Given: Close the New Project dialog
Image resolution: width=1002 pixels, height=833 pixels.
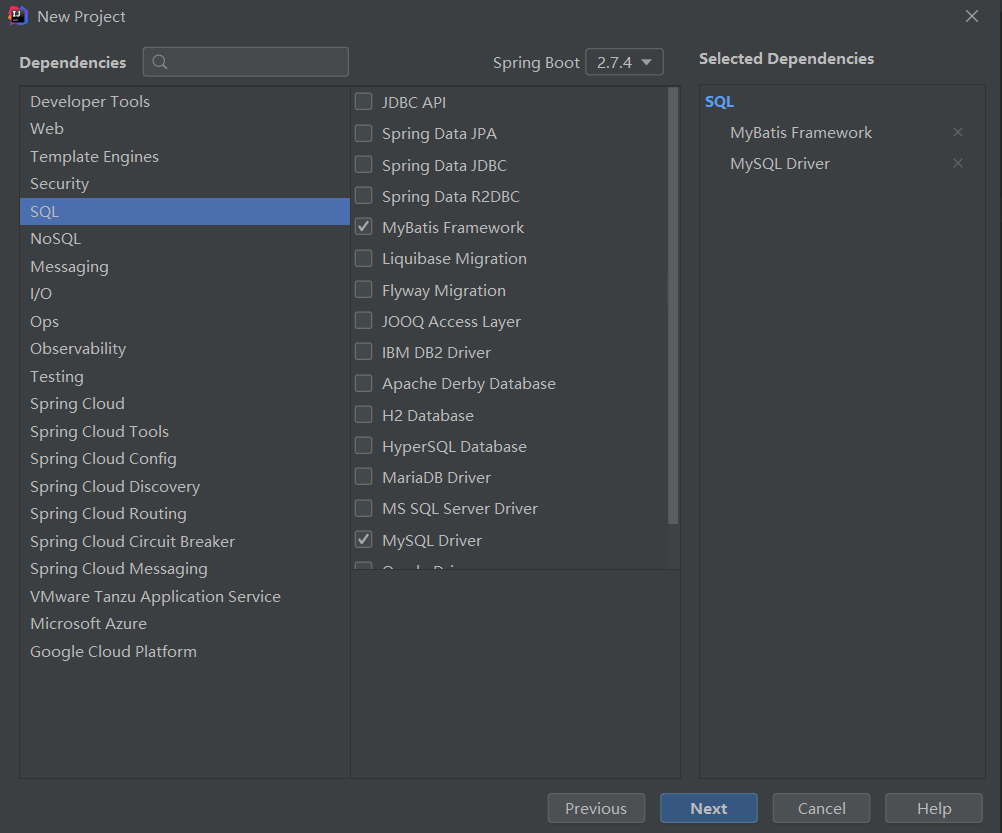Looking at the screenshot, I should [x=971, y=16].
